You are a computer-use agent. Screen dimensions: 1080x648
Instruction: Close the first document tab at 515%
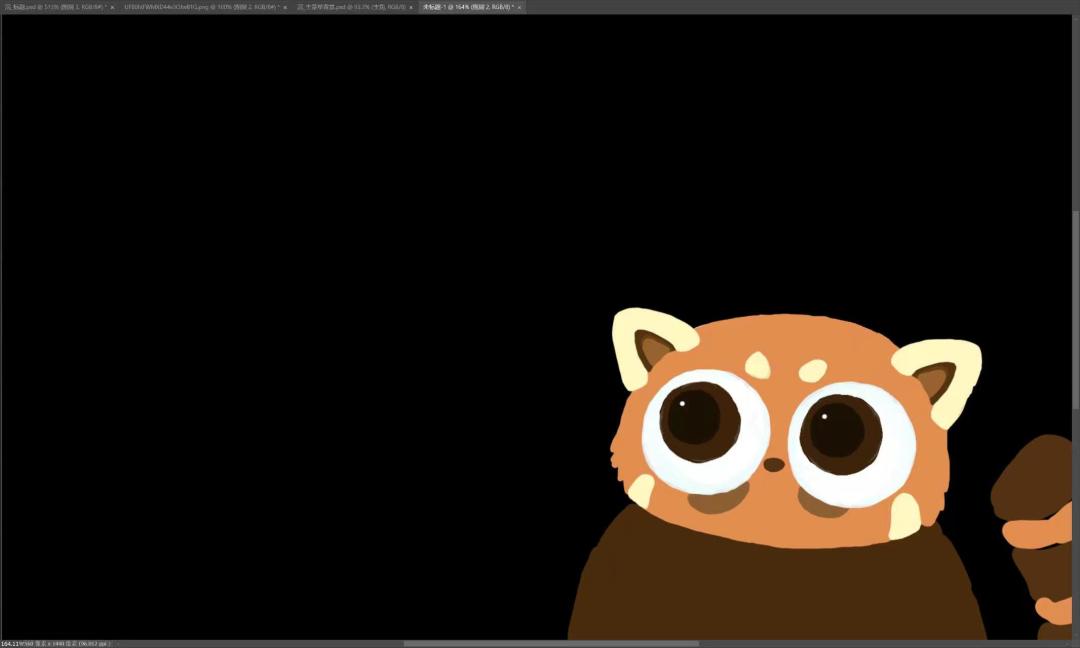113,7
